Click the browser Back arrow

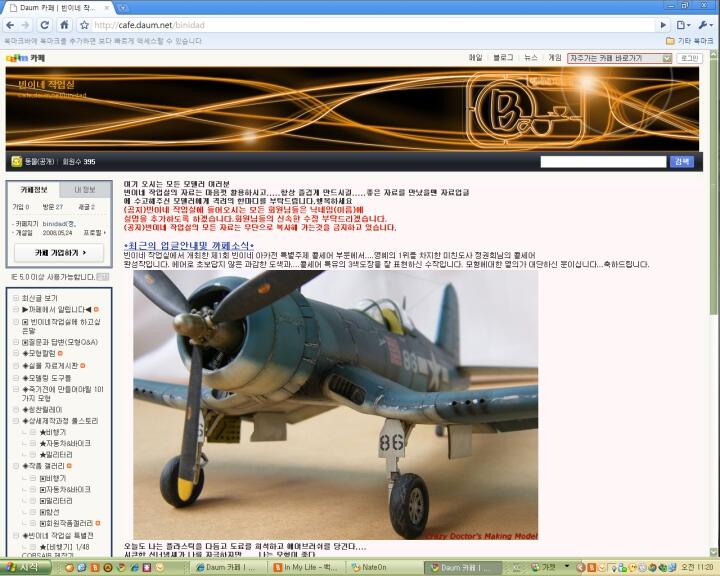coord(10,24)
